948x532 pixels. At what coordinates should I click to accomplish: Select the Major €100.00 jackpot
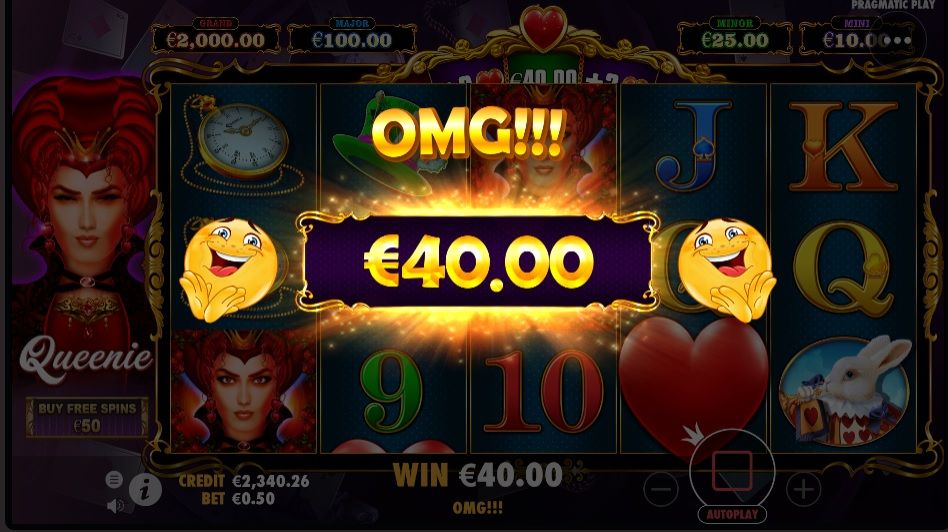pyautogui.click(x=352, y=38)
